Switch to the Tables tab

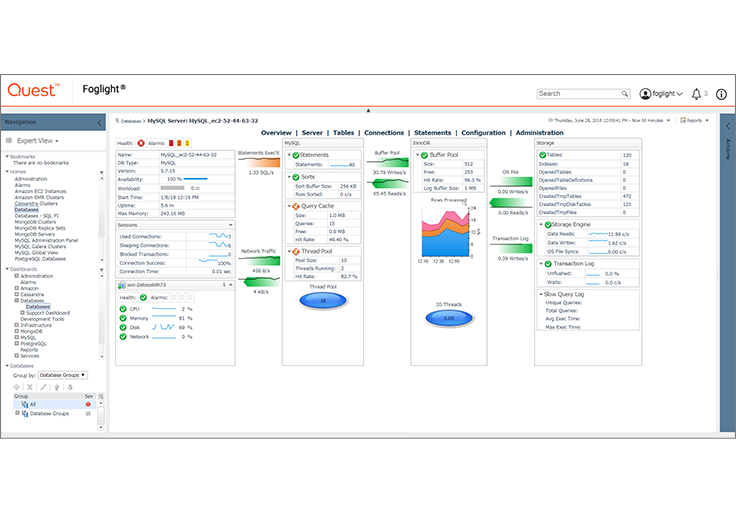point(344,133)
